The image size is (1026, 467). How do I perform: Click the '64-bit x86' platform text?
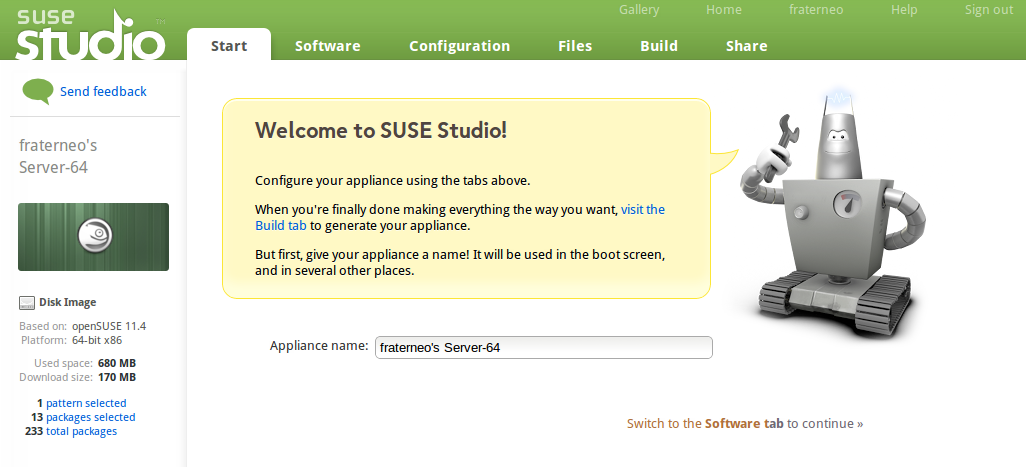click(x=97, y=340)
